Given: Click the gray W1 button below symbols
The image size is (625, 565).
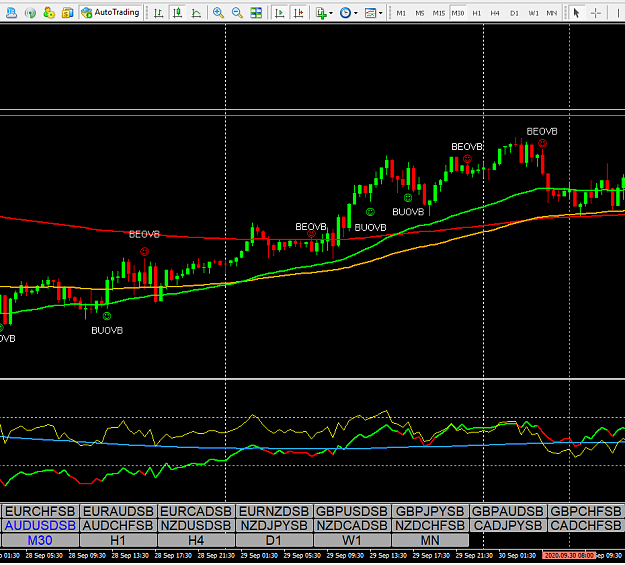Looking at the screenshot, I should tap(352, 540).
